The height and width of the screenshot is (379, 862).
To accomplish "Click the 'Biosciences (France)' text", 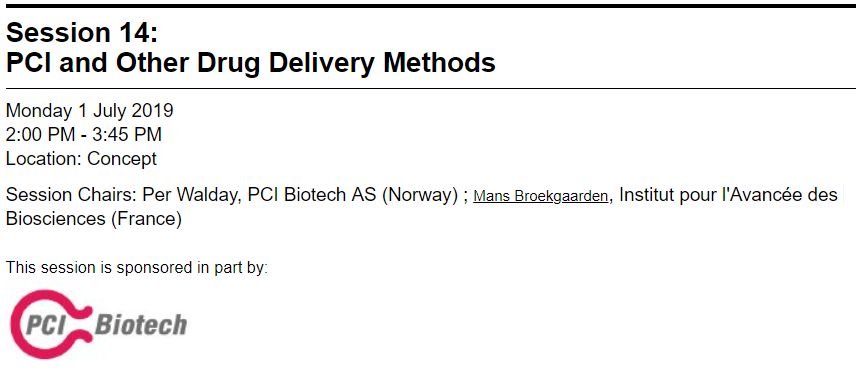I will (x=94, y=219).
